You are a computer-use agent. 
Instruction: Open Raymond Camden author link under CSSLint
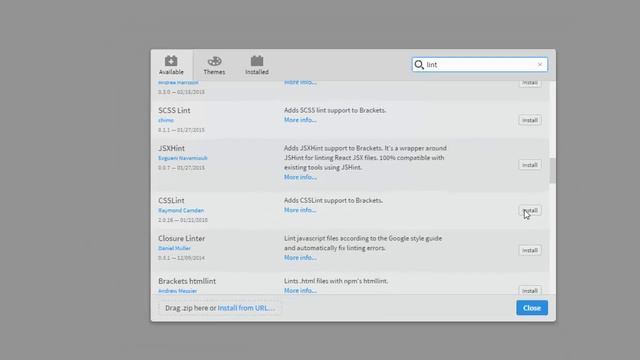[181, 211]
